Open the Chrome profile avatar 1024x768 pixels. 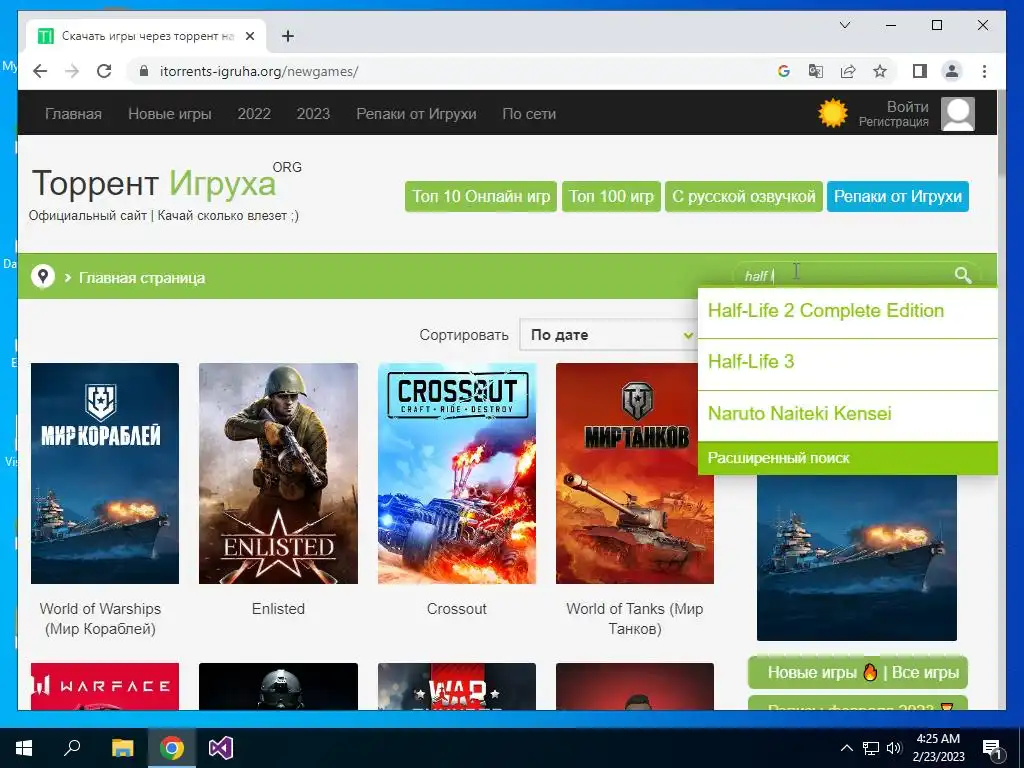coord(952,71)
